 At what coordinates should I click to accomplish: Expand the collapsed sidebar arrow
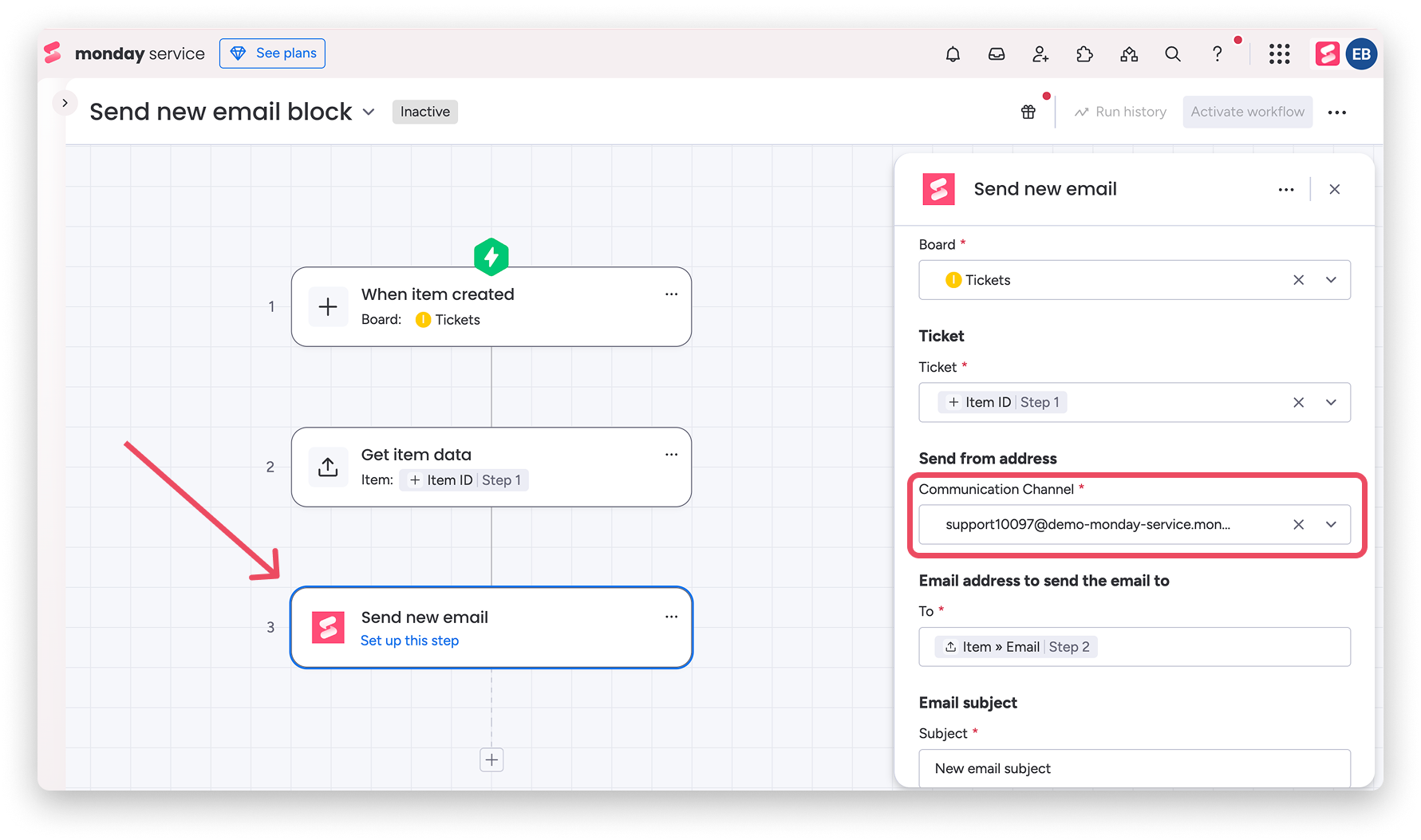65,103
